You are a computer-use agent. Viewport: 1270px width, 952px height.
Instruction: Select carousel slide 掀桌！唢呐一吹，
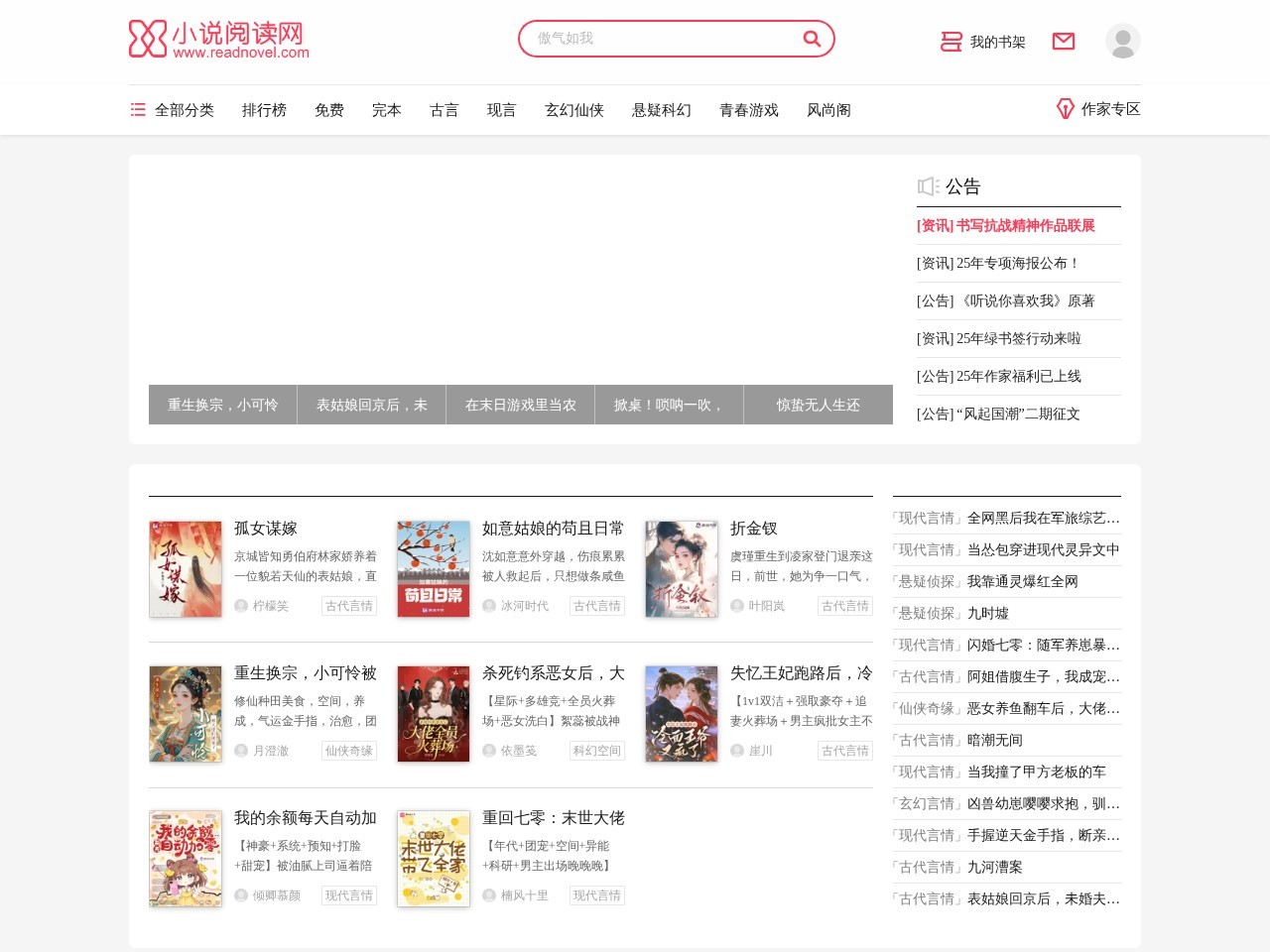(x=669, y=405)
